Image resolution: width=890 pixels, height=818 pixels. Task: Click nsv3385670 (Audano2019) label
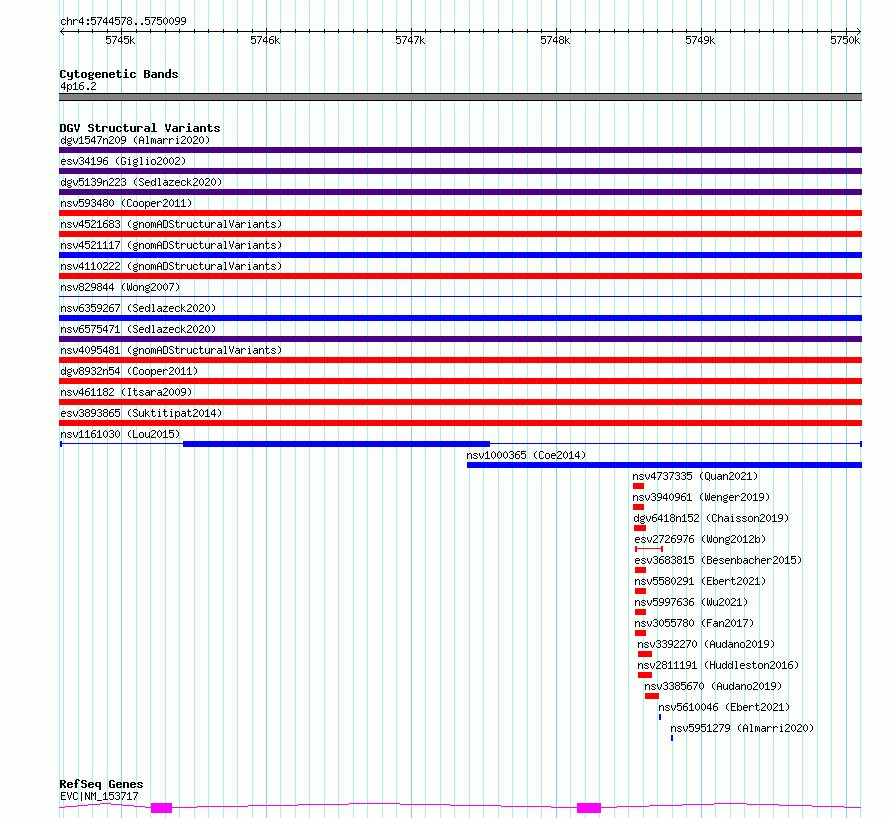pos(713,686)
